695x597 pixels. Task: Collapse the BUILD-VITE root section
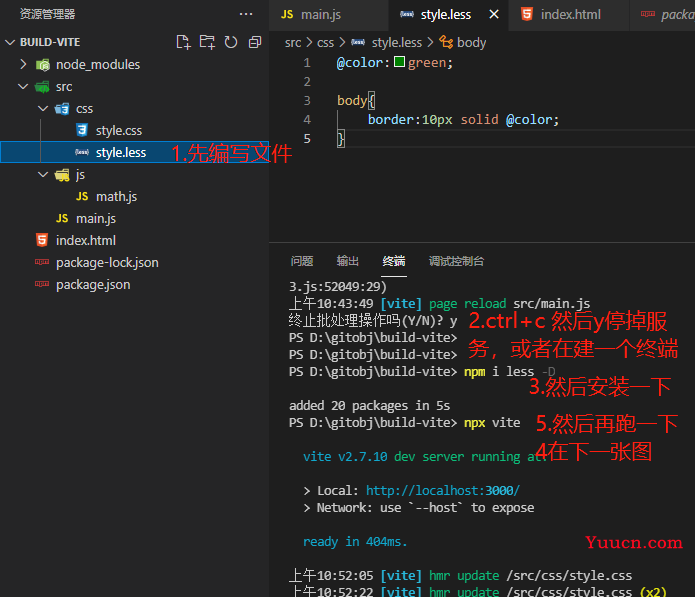10,43
